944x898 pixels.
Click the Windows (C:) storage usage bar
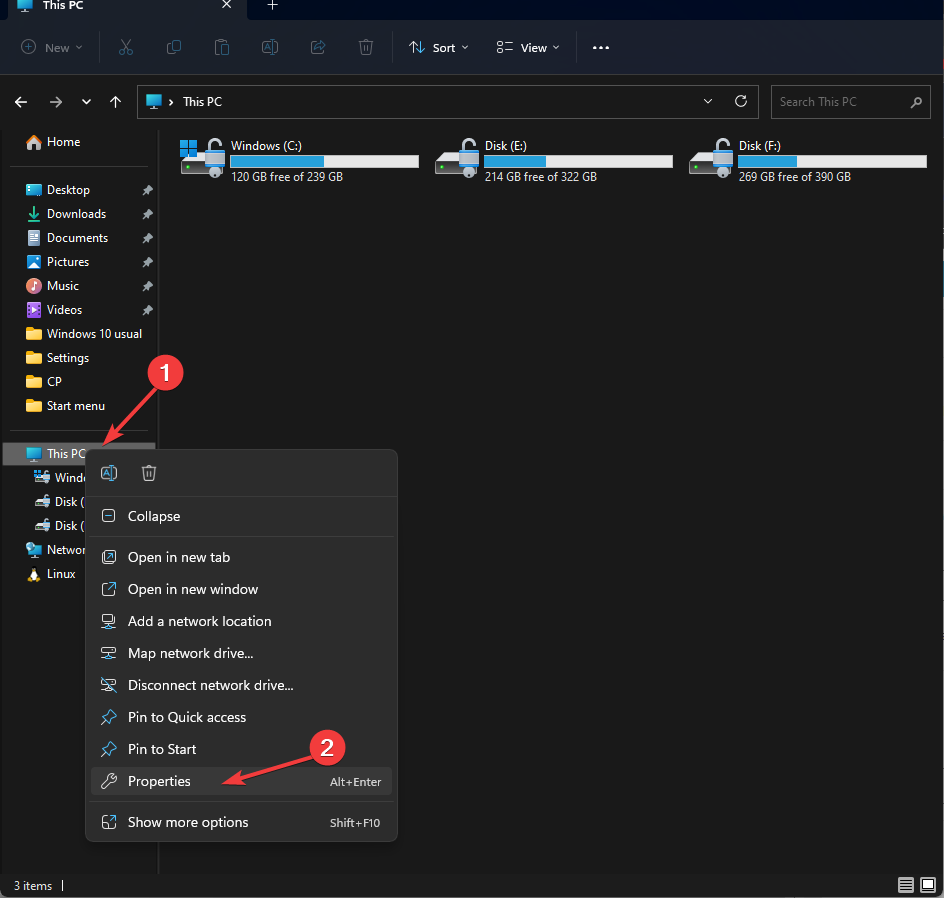coord(324,161)
